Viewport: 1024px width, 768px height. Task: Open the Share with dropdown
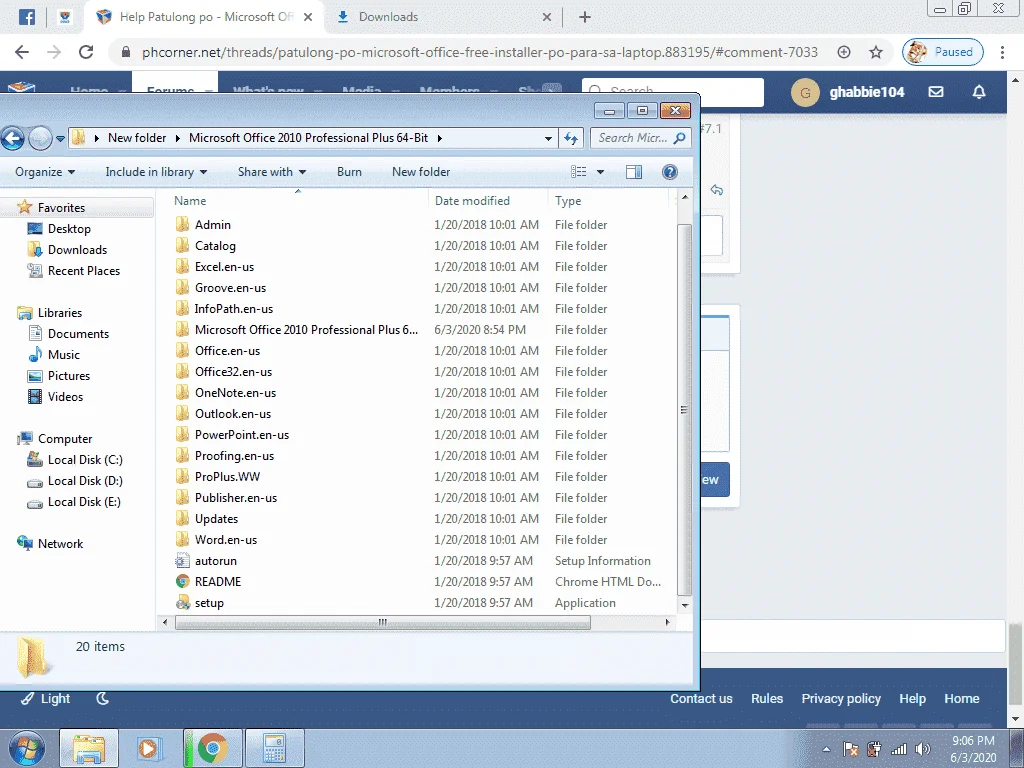272,172
